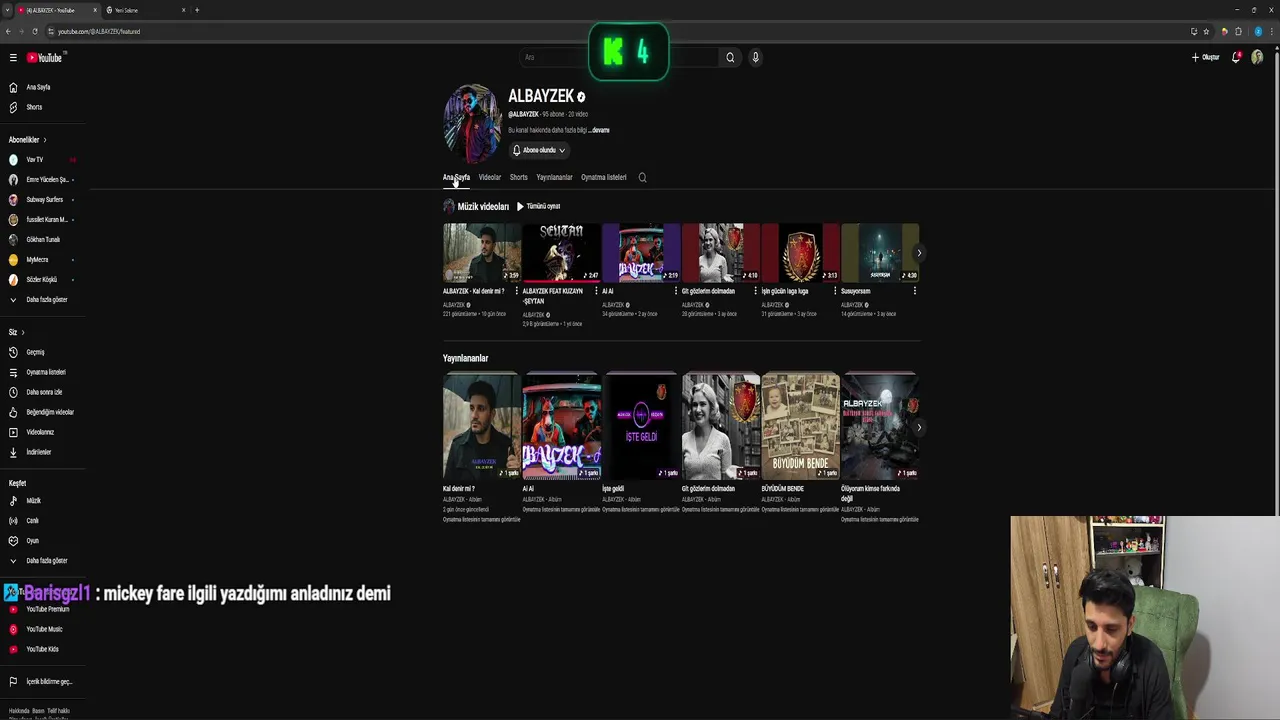Open the YouTube hamburger guide menu
Screen dimensions: 1280x720
pyautogui.click(x=13, y=58)
